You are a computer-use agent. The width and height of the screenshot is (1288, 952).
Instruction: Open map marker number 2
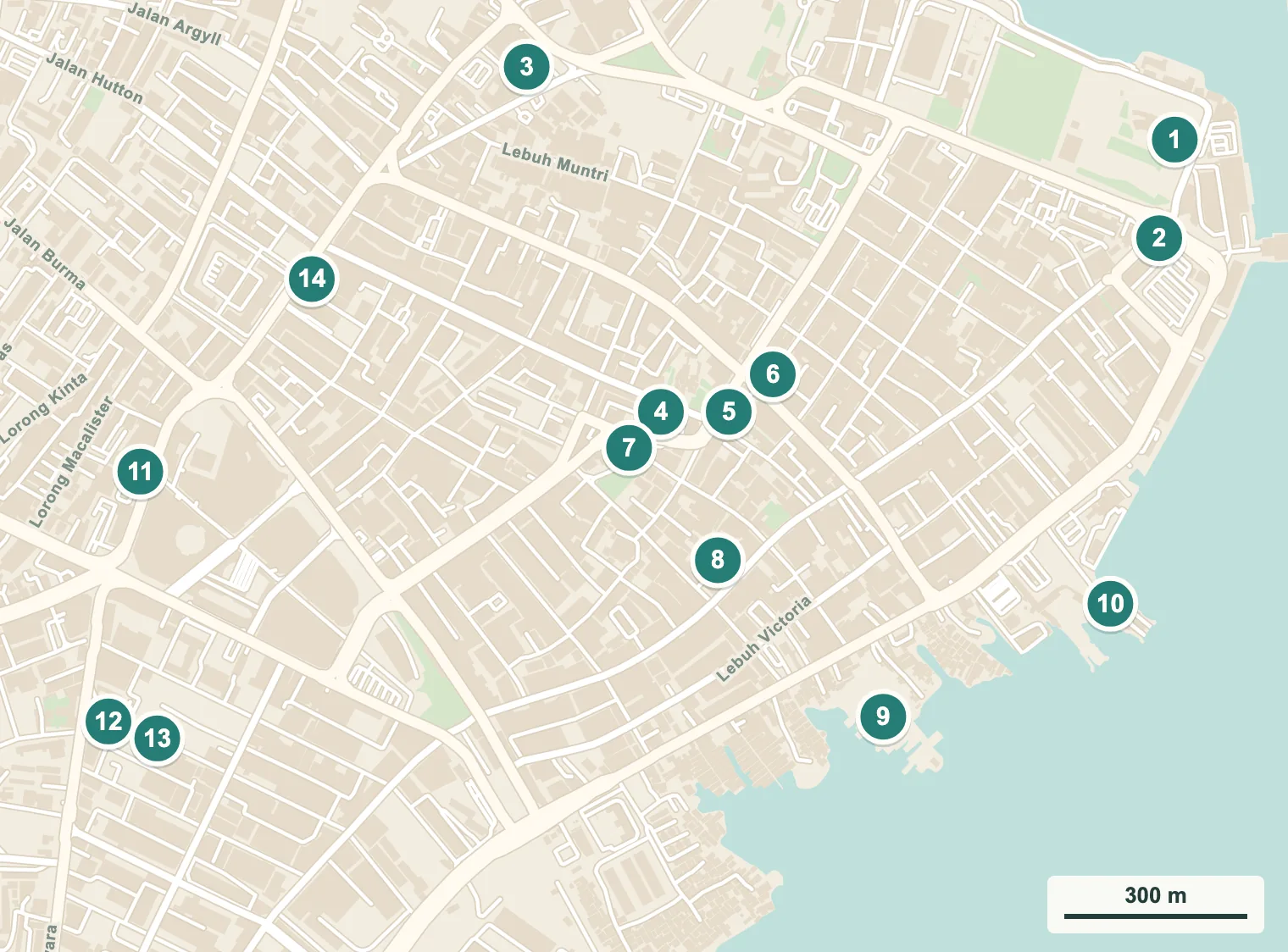[1159, 238]
